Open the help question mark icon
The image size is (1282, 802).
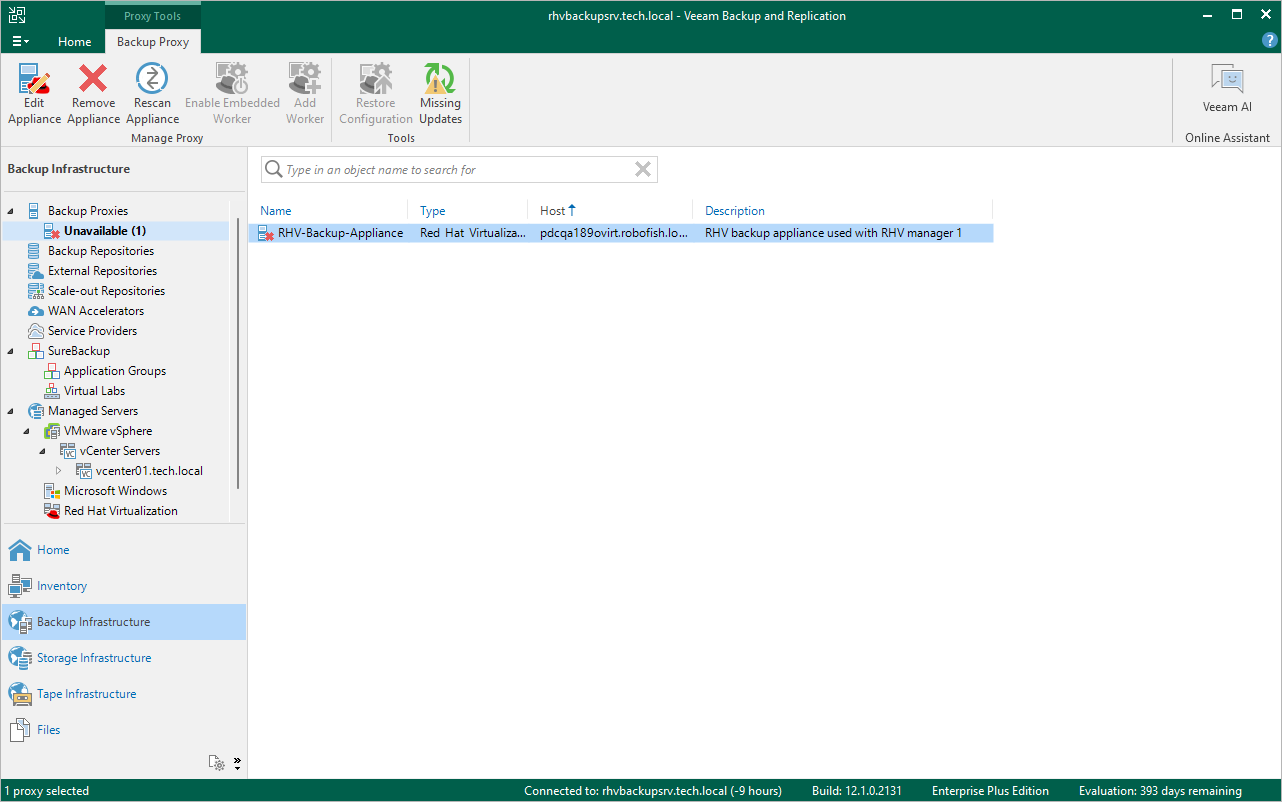(1269, 41)
